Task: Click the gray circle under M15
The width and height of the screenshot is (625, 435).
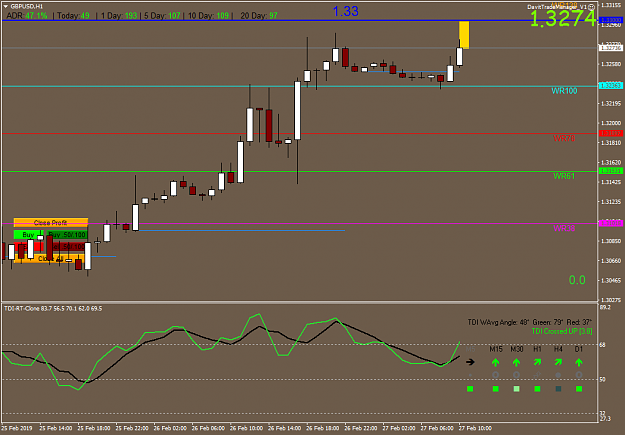Action: click(495, 375)
